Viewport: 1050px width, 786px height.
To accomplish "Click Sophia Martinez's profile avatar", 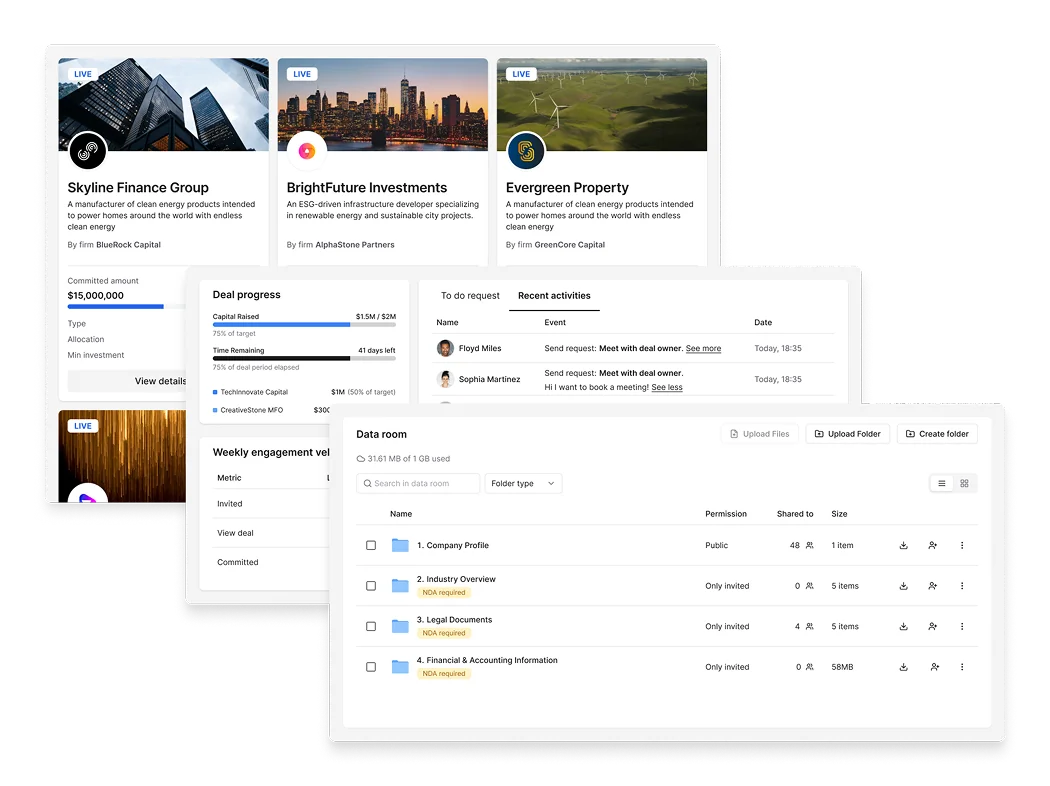I will (x=444, y=380).
